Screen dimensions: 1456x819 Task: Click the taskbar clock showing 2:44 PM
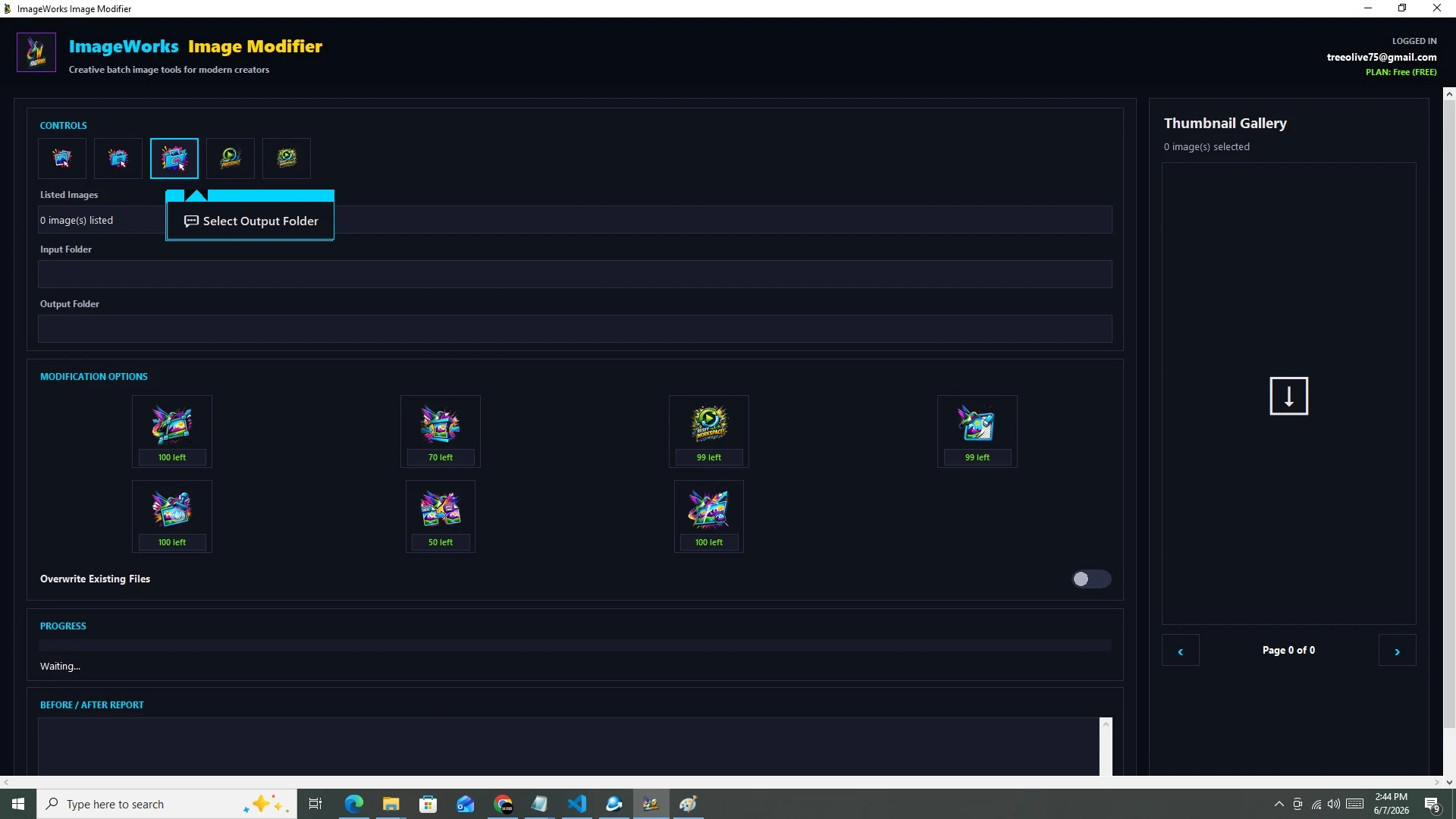click(x=1392, y=804)
